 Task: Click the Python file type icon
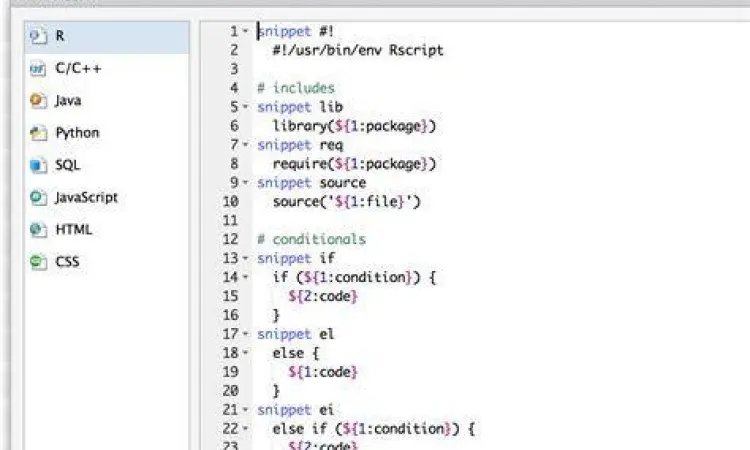tap(38, 133)
